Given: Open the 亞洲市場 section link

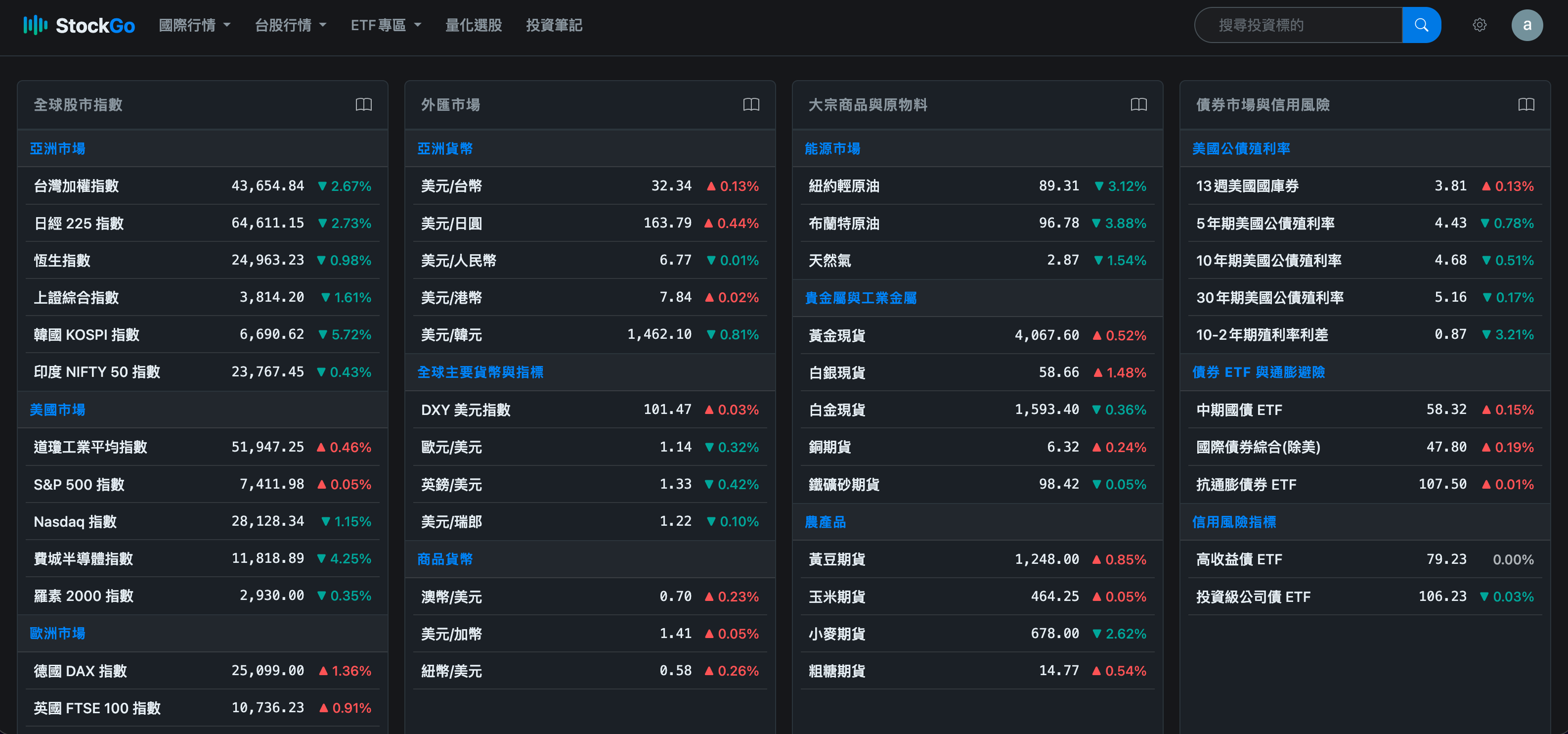Looking at the screenshot, I should (x=57, y=148).
